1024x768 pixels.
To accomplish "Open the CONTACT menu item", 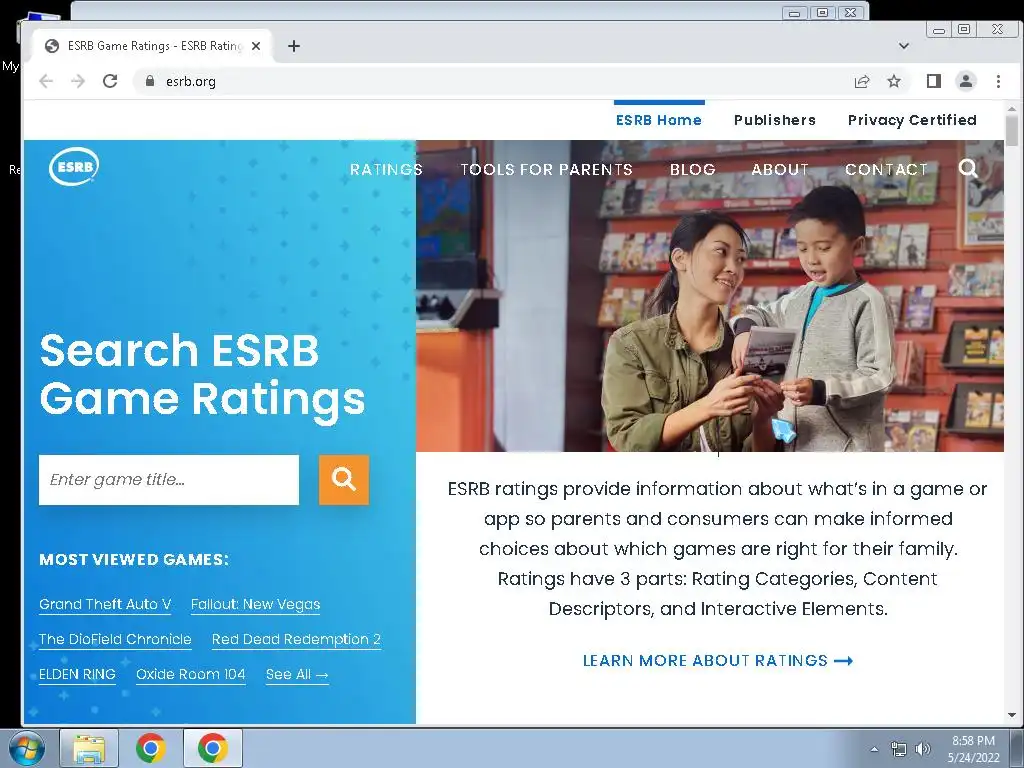I will click(x=887, y=170).
